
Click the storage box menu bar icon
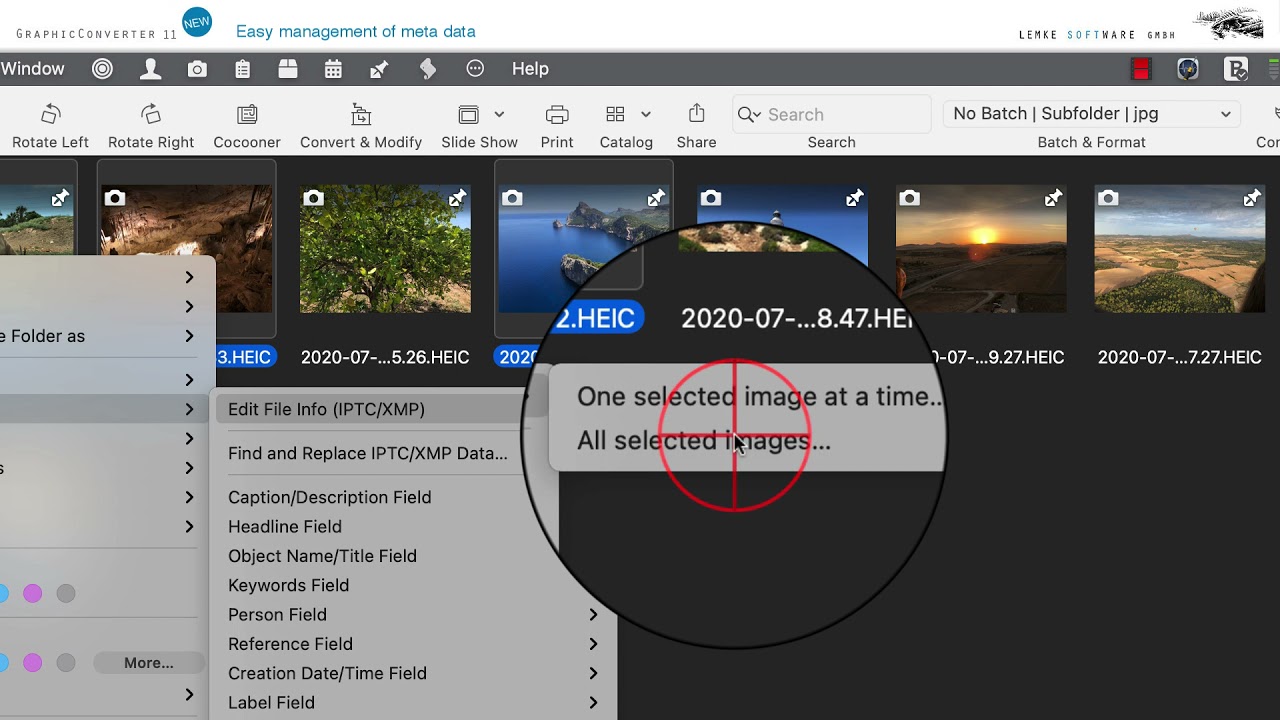[x=288, y=69]
